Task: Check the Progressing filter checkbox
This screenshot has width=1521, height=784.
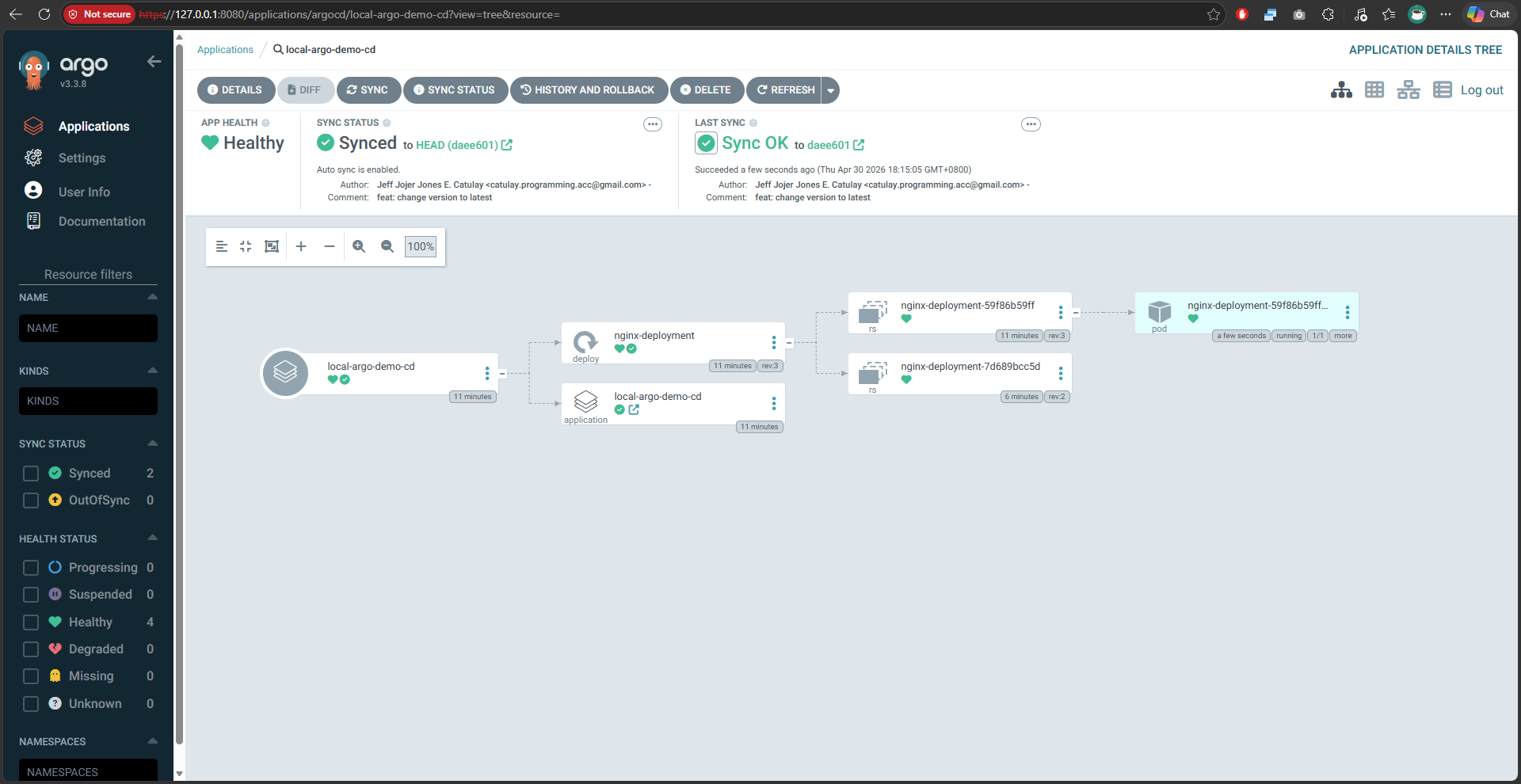Action: [31, 568]
